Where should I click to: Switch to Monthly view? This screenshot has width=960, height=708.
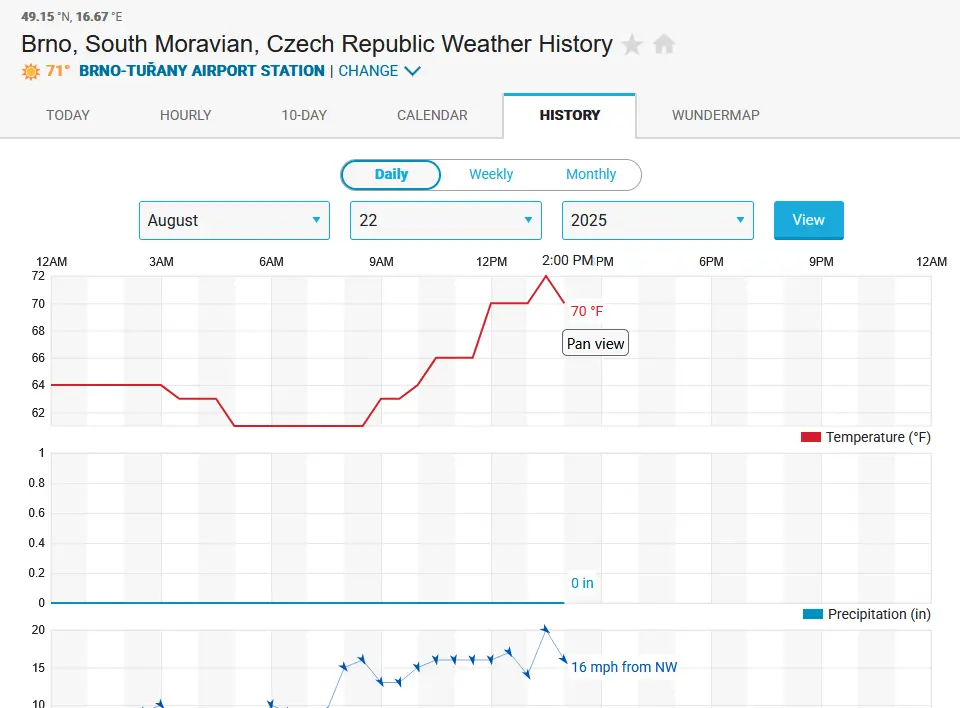591,174
